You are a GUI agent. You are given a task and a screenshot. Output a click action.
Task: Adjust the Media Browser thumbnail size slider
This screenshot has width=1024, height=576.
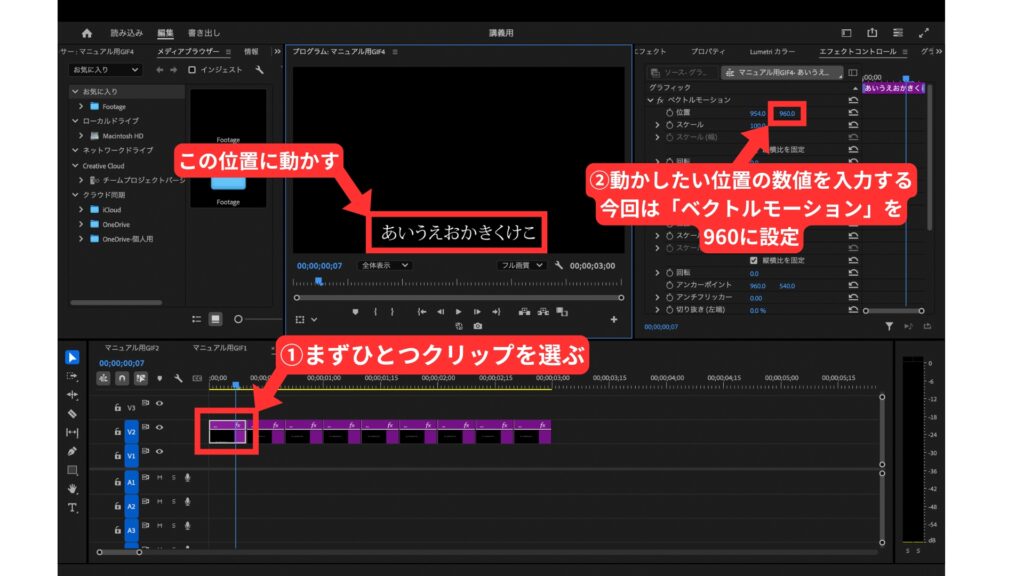(x=238, y=319)
